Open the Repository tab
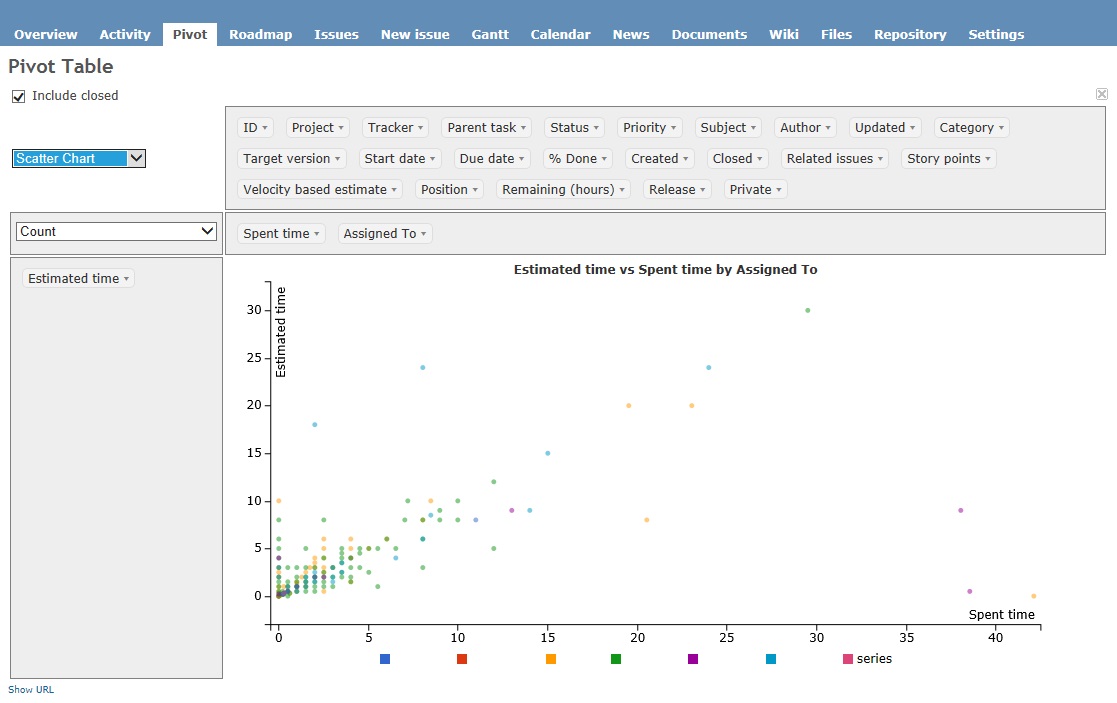 910,34
